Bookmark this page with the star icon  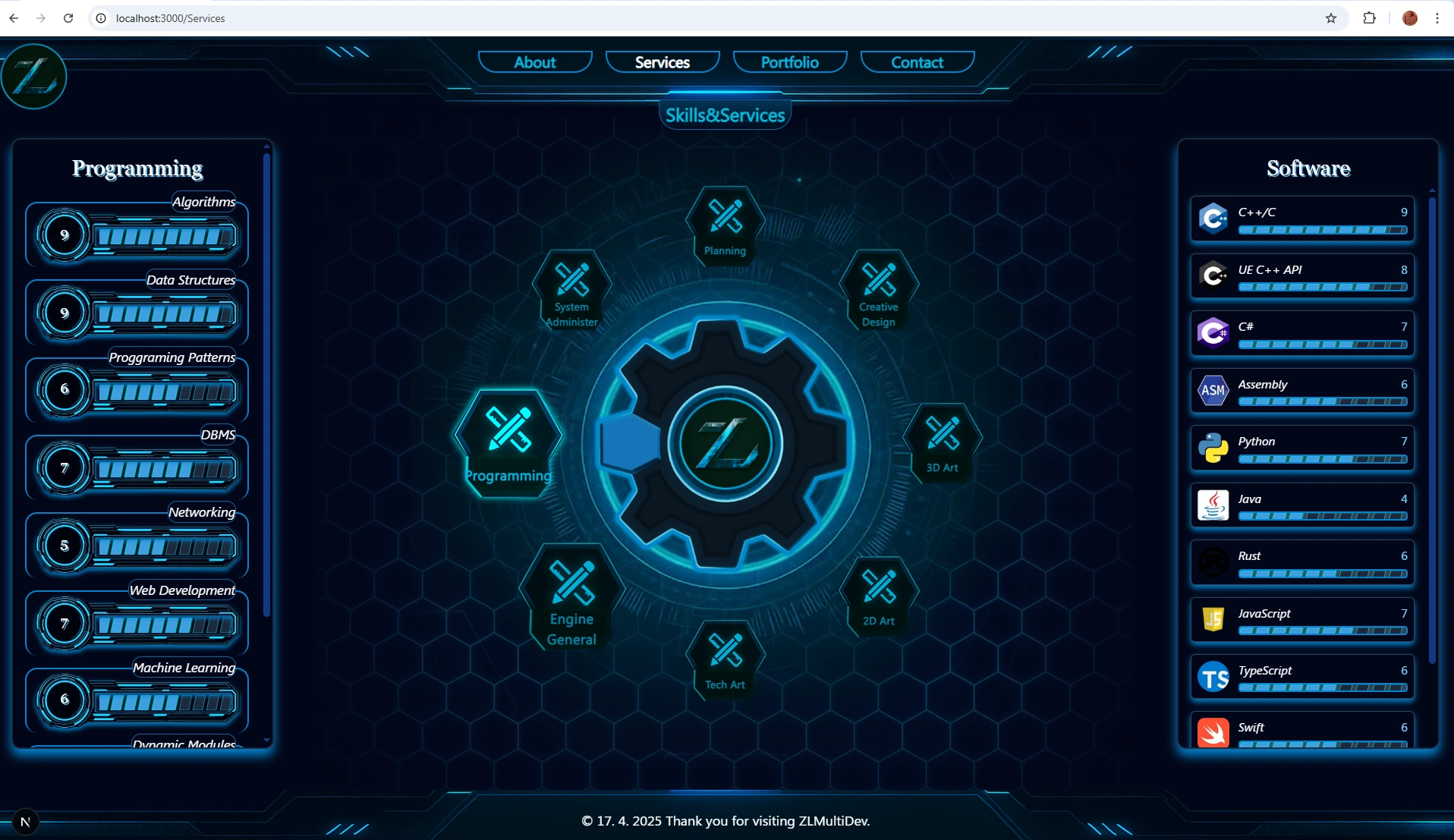tap(1331, 18)
